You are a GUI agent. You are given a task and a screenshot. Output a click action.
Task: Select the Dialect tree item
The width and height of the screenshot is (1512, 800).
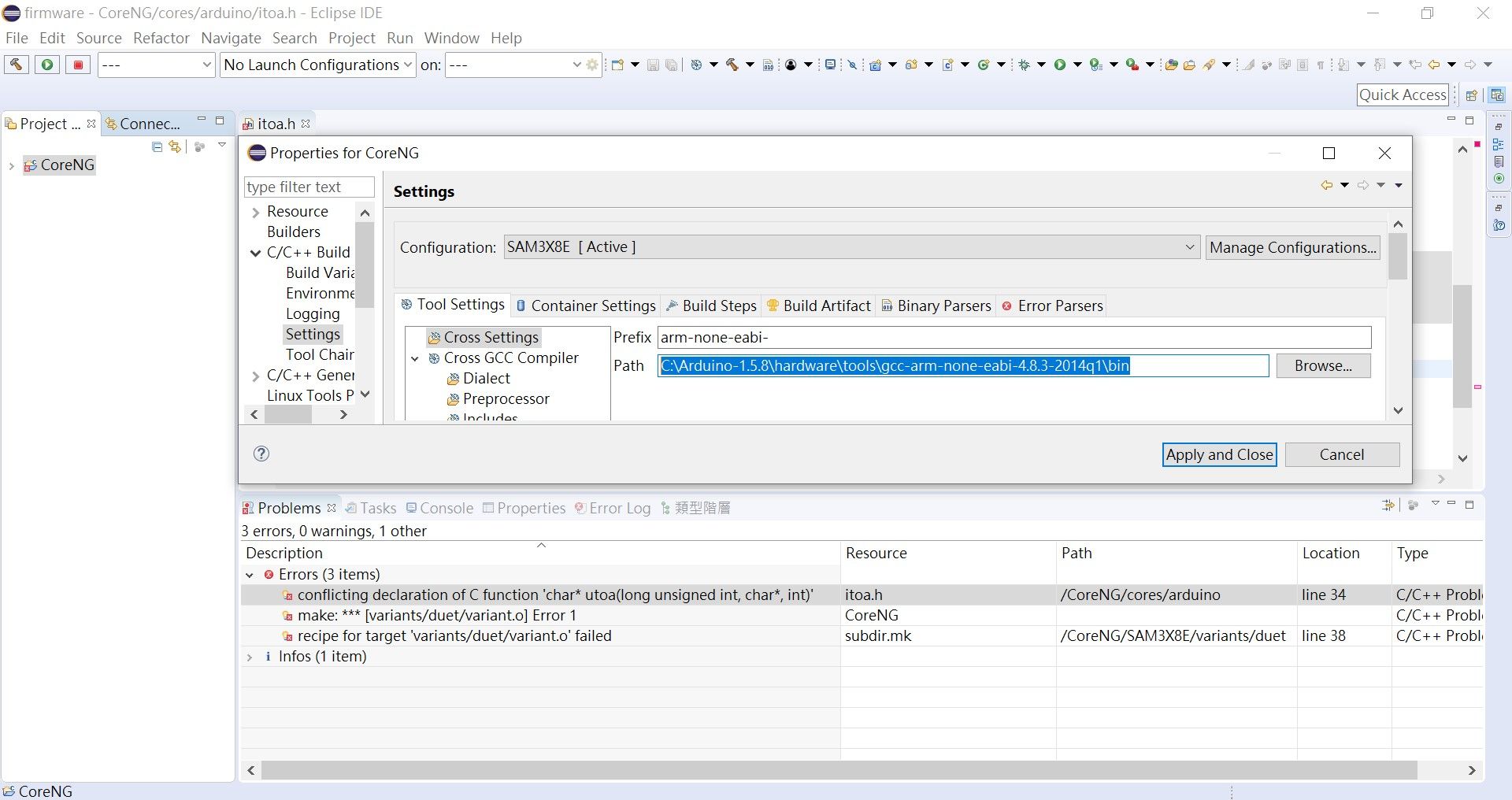478,378
